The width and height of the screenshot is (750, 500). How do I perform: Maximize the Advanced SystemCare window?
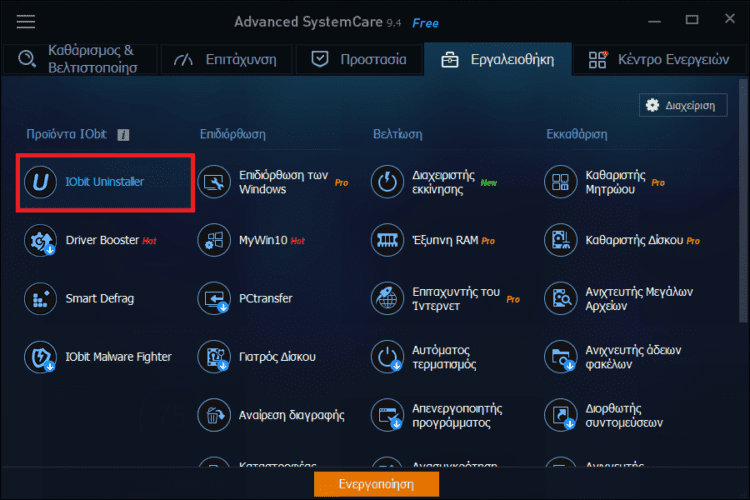pos(692,20)
